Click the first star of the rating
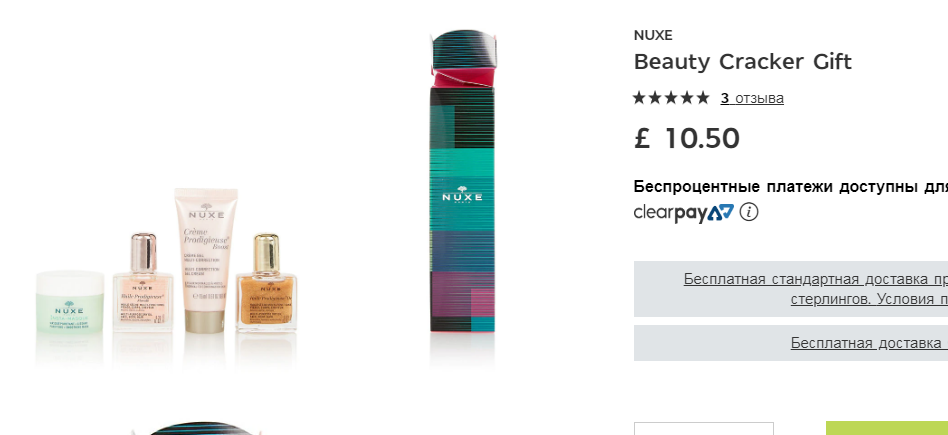This screenshot has height=435, width=948. point(640,98)
